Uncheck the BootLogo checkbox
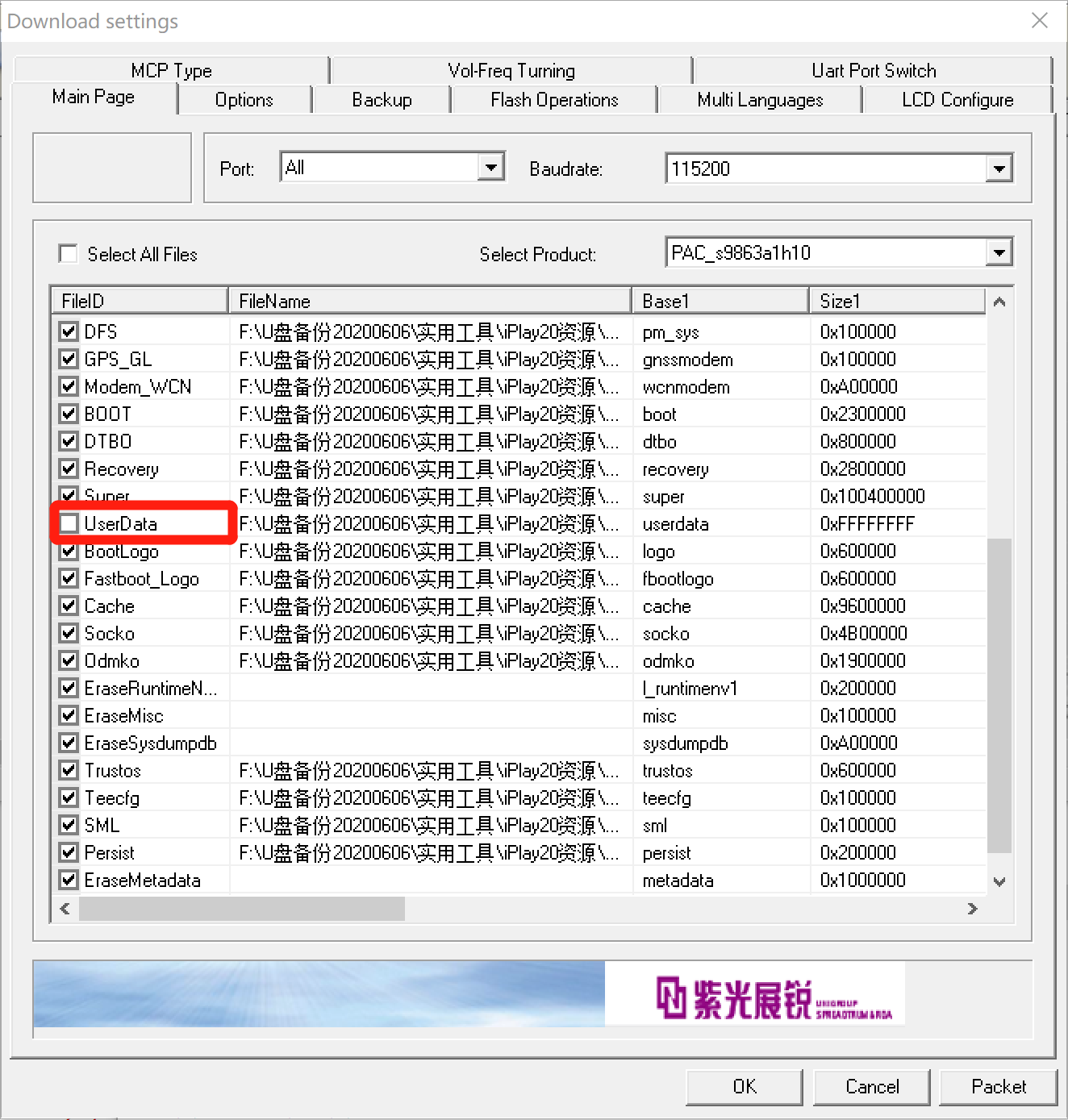The width and height of the screenshot is (1068, 1120). 69,552
